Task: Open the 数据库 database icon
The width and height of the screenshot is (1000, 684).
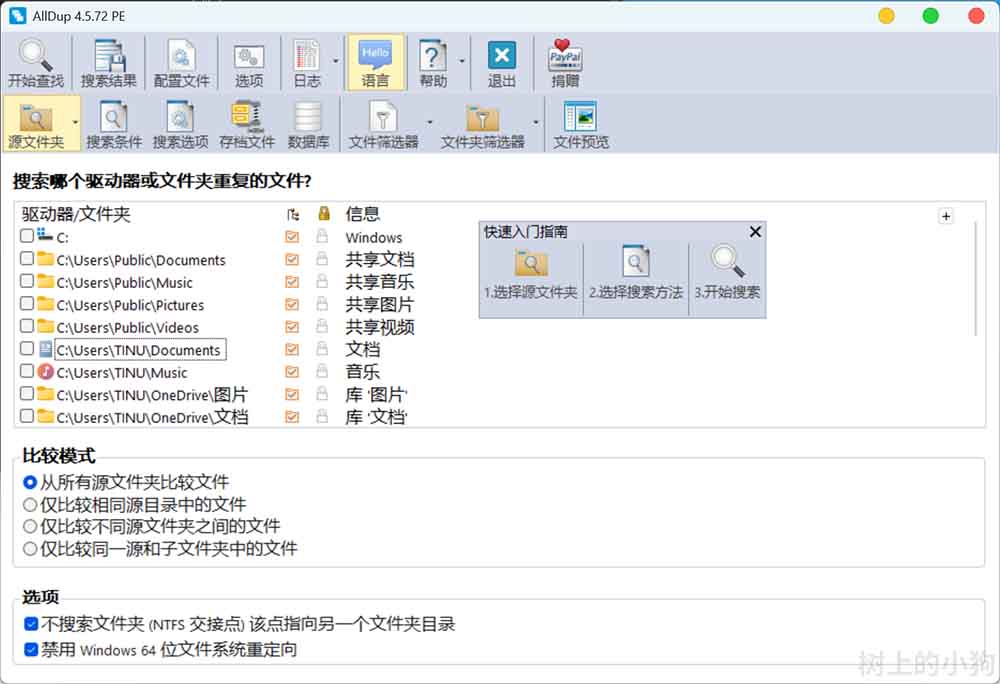Action: click(308, 124)
